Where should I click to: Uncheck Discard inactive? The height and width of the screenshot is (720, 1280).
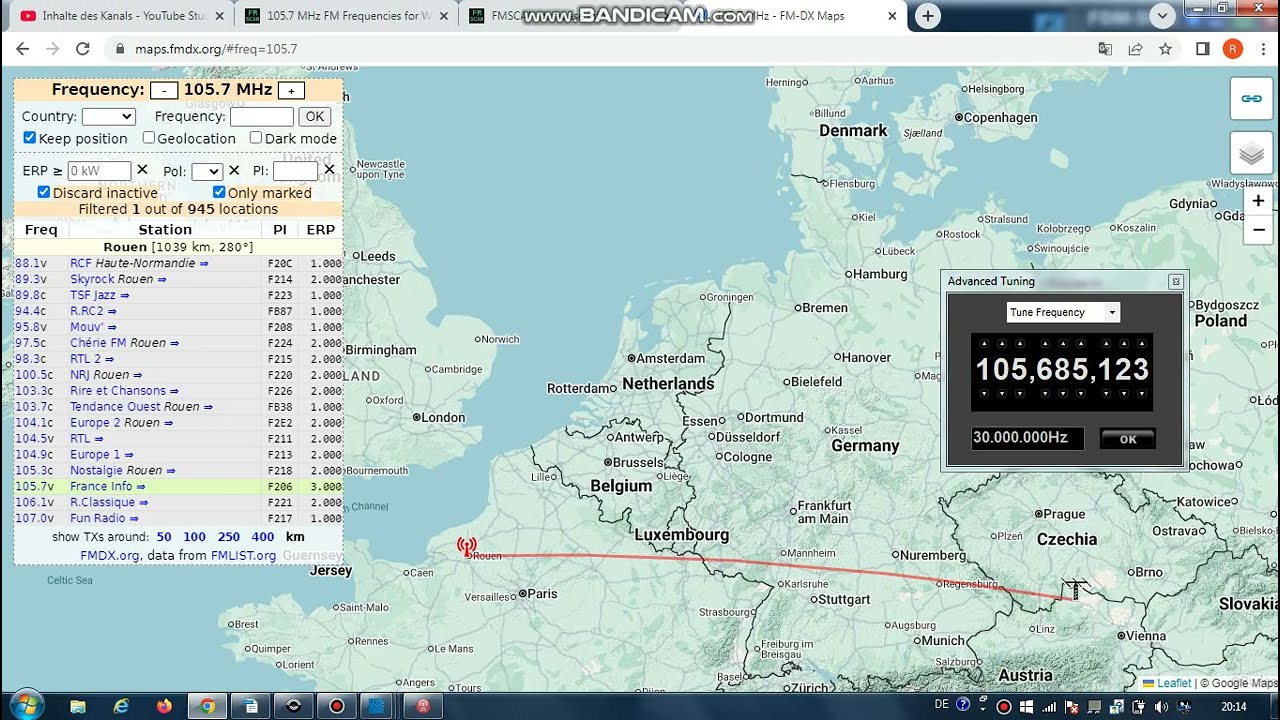pyautogui.click(x=44, y=192)
